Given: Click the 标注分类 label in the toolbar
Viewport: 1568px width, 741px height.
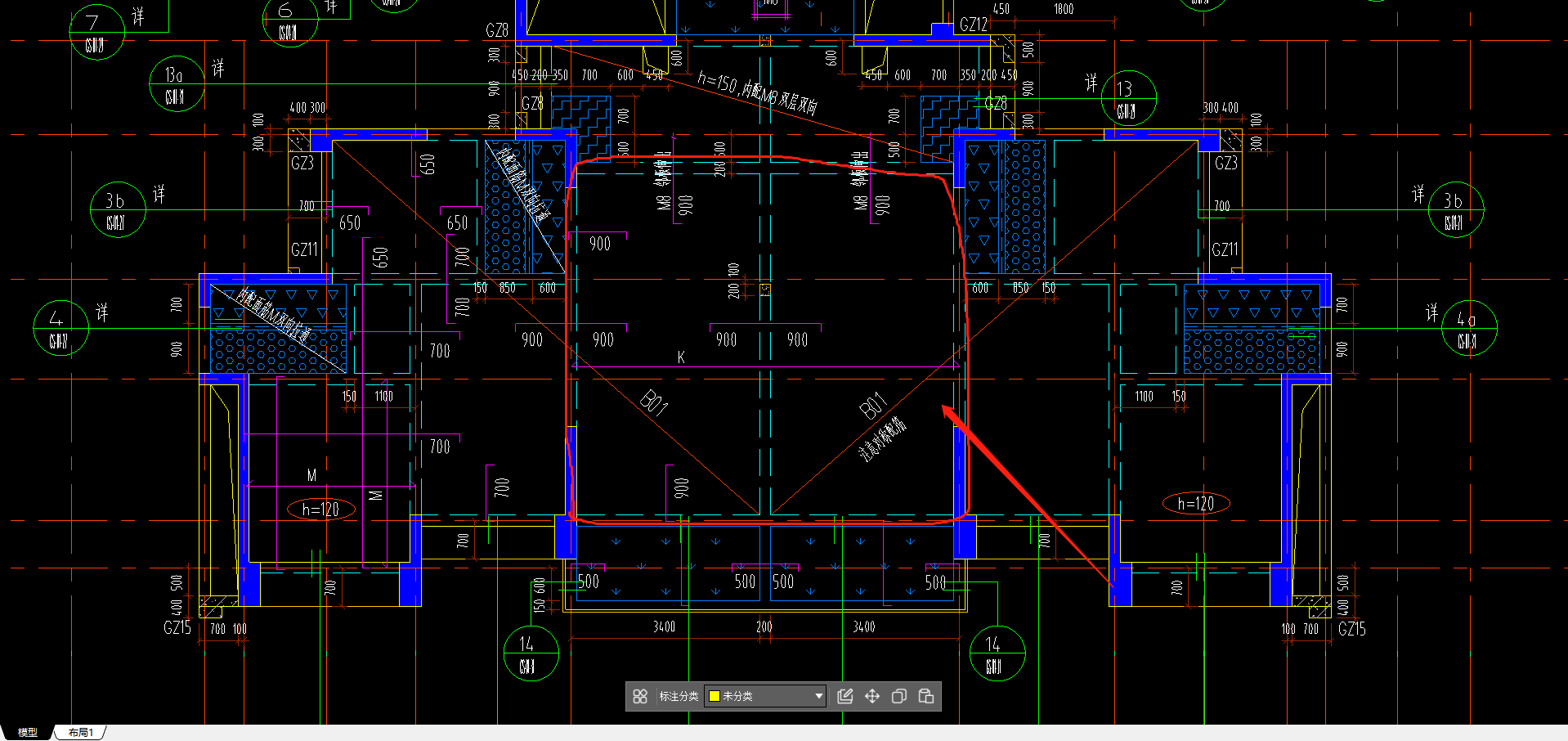Looking at the screenshot, I should tap(679, 696).
